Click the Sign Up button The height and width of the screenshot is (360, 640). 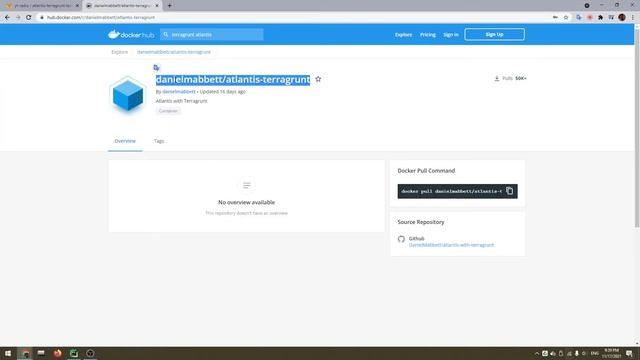pyautogui.click(x=494, y=34)
